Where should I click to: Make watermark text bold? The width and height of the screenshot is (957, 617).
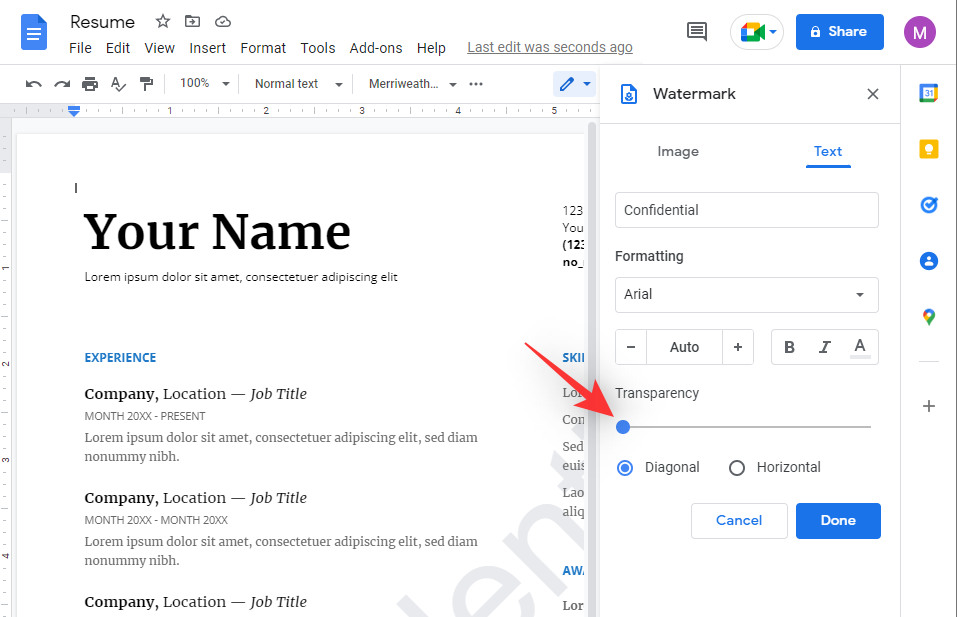pos(789,347)
